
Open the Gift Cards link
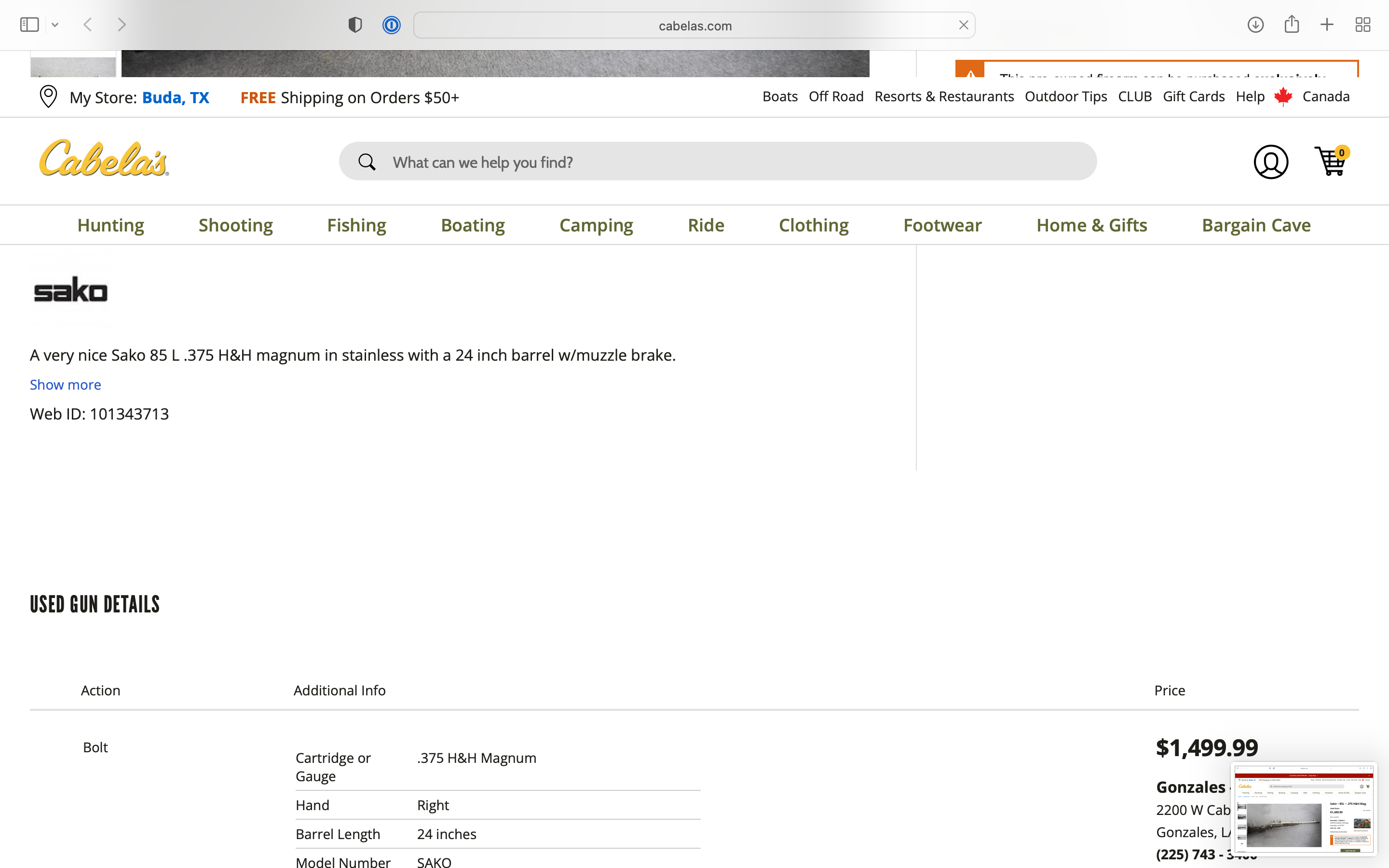(x=1194, y=96)
